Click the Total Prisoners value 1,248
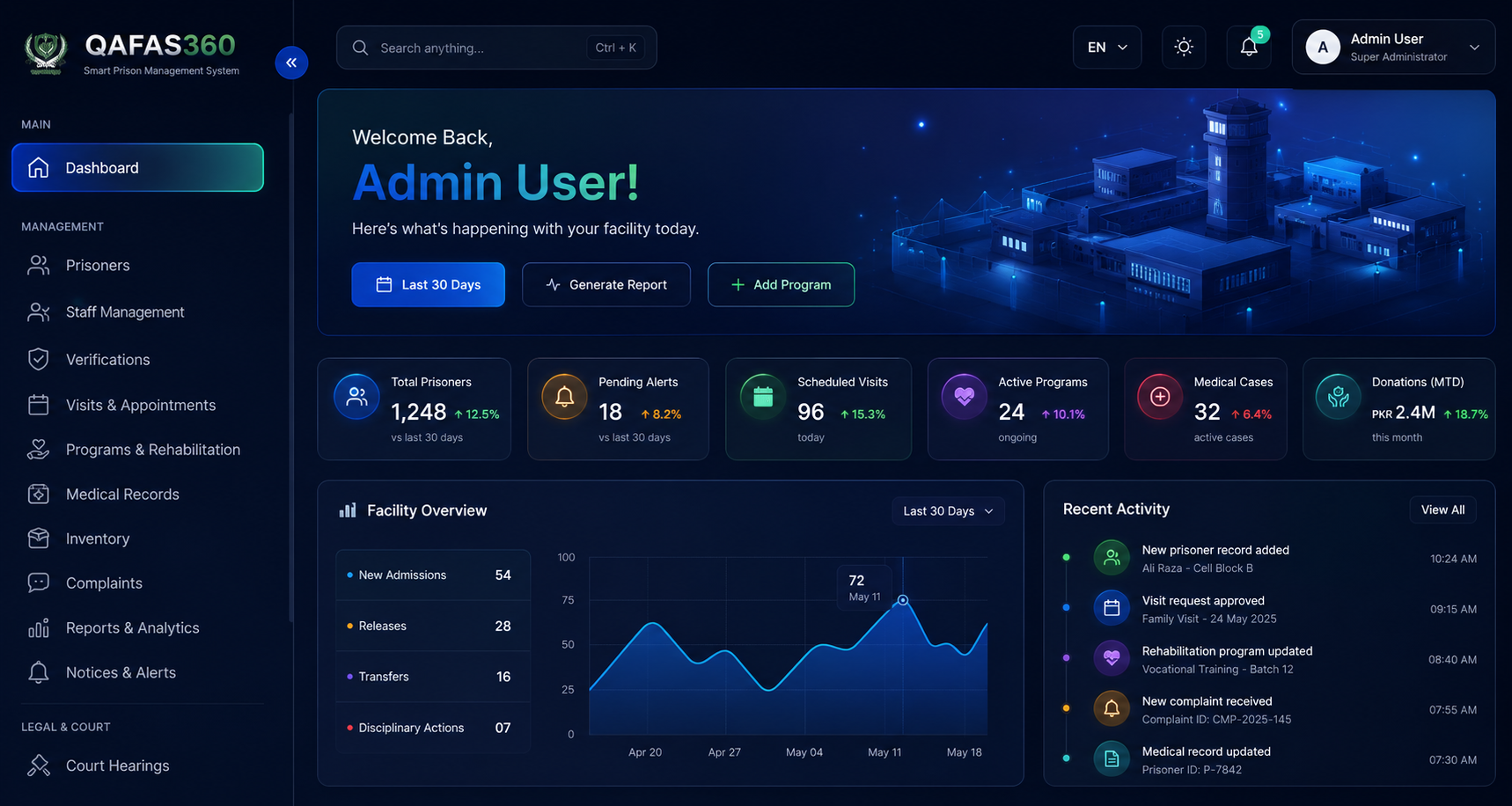 pos(419,412)
